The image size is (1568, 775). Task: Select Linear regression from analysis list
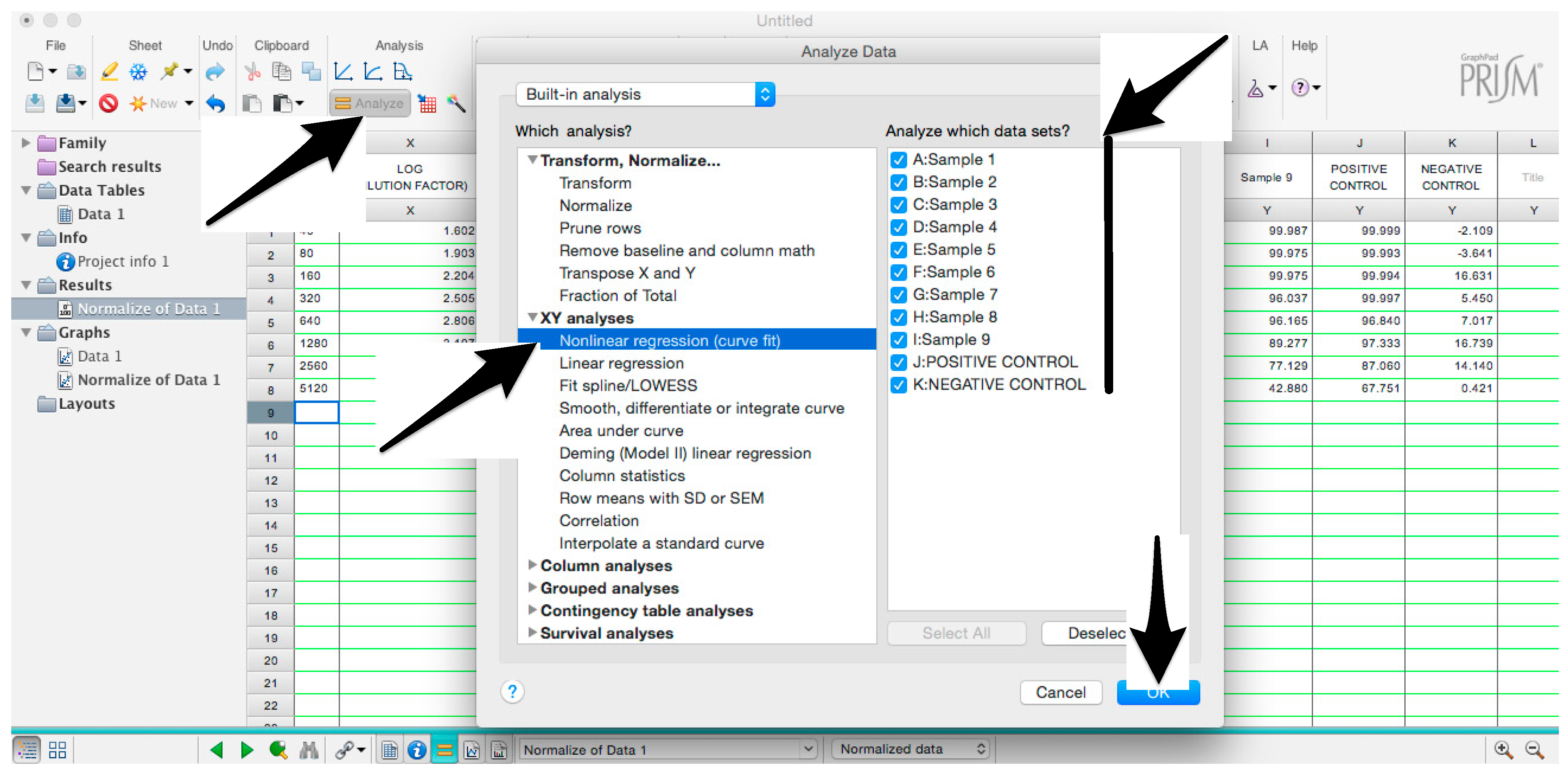point(621,363)
